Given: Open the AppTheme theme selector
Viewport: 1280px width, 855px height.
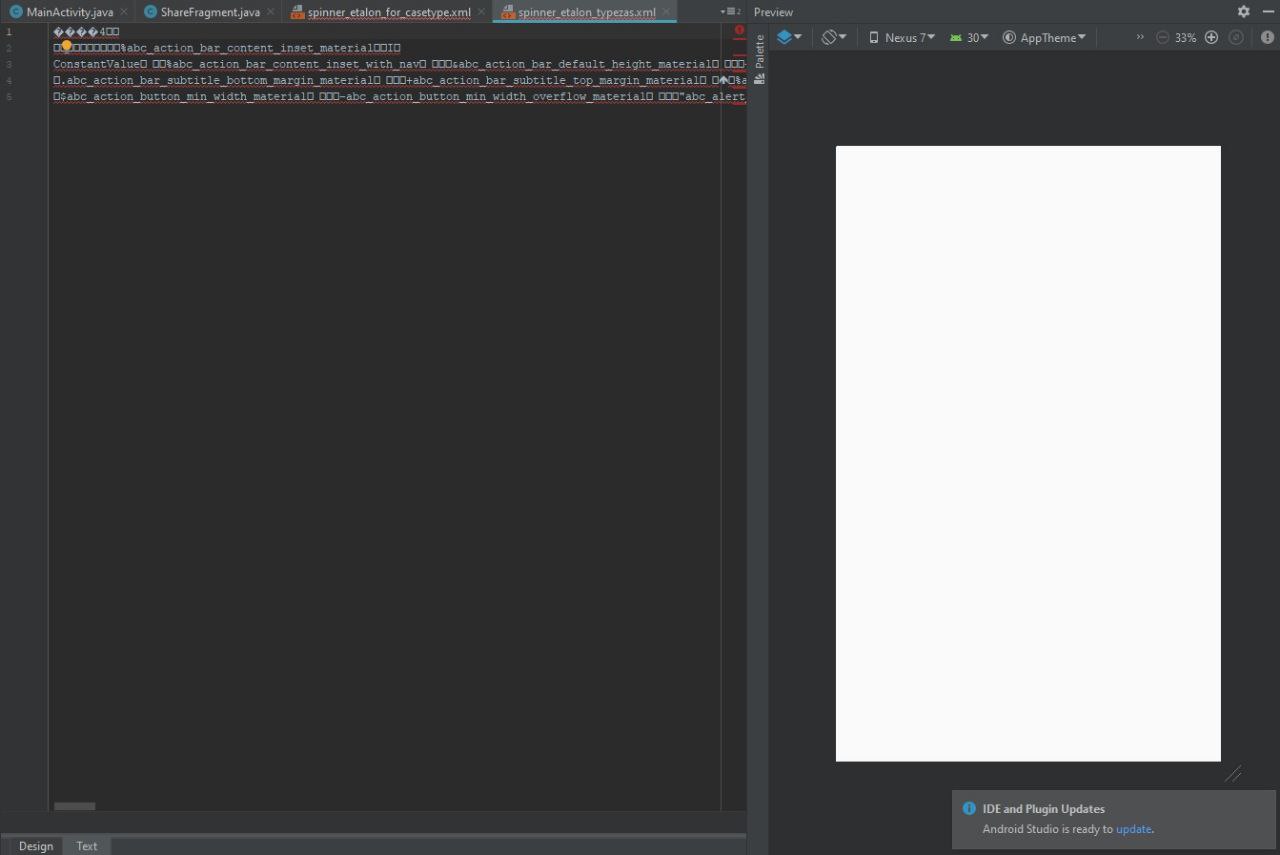Looking at the screenshot, I should tap(1044, 37).
